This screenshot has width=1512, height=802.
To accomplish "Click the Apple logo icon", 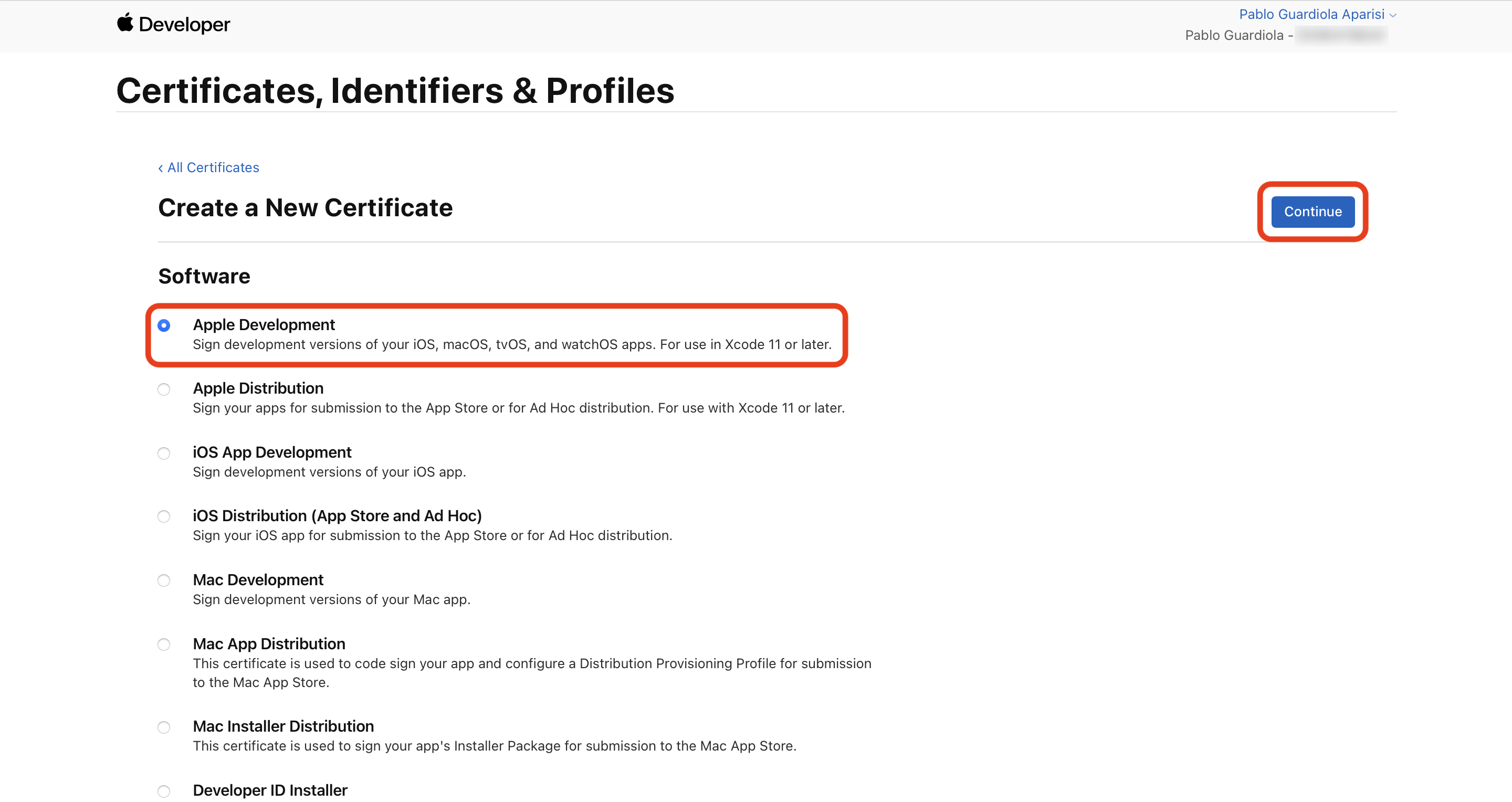I will [x=125, y=23].
